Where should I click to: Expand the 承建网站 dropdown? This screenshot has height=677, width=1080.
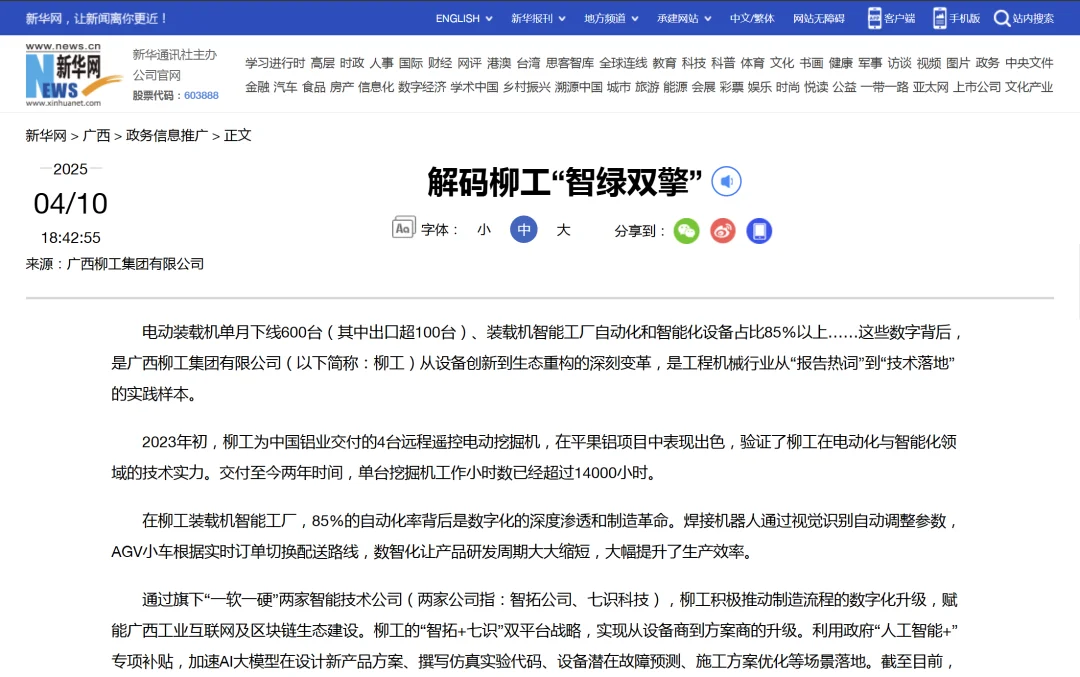[x=684, y=19]
